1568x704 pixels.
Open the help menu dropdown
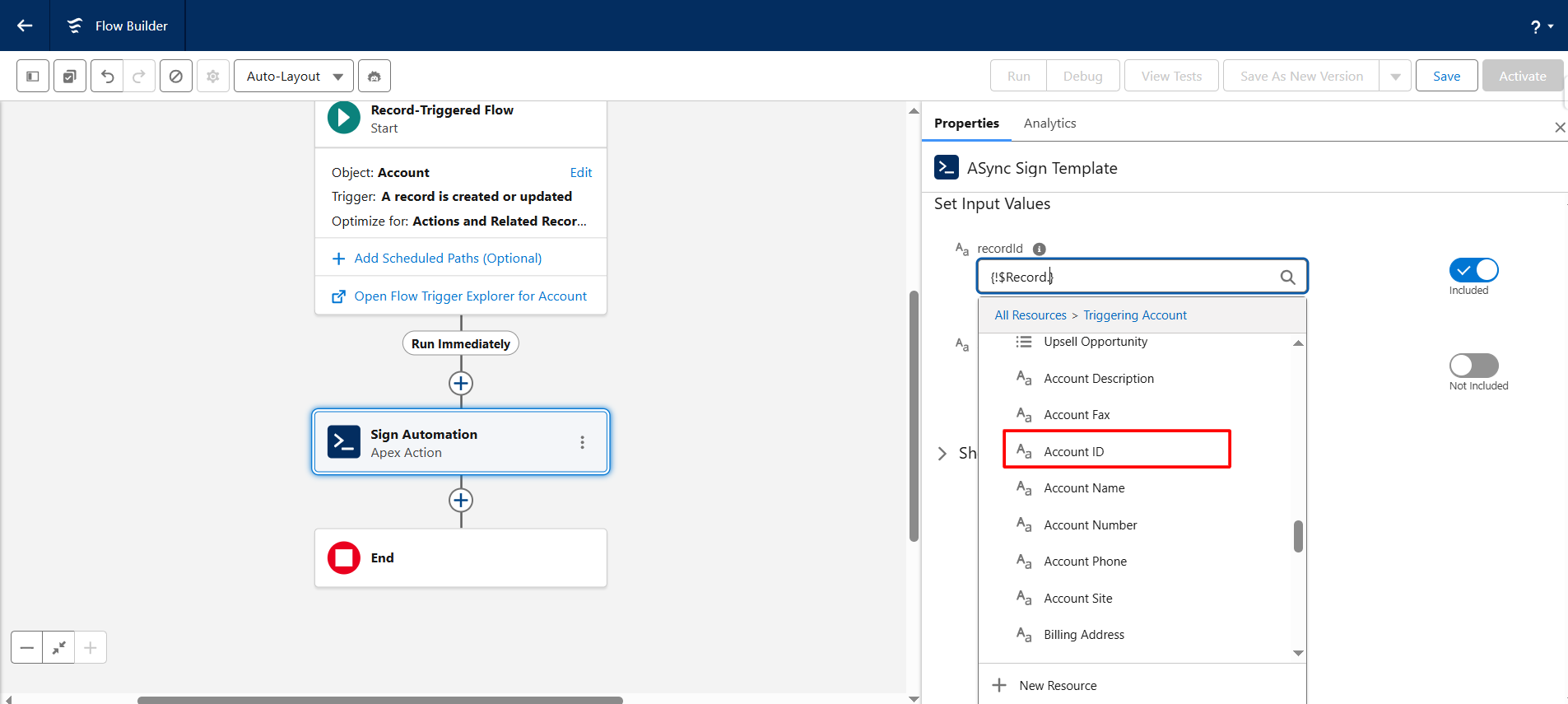click(1541, 26)
